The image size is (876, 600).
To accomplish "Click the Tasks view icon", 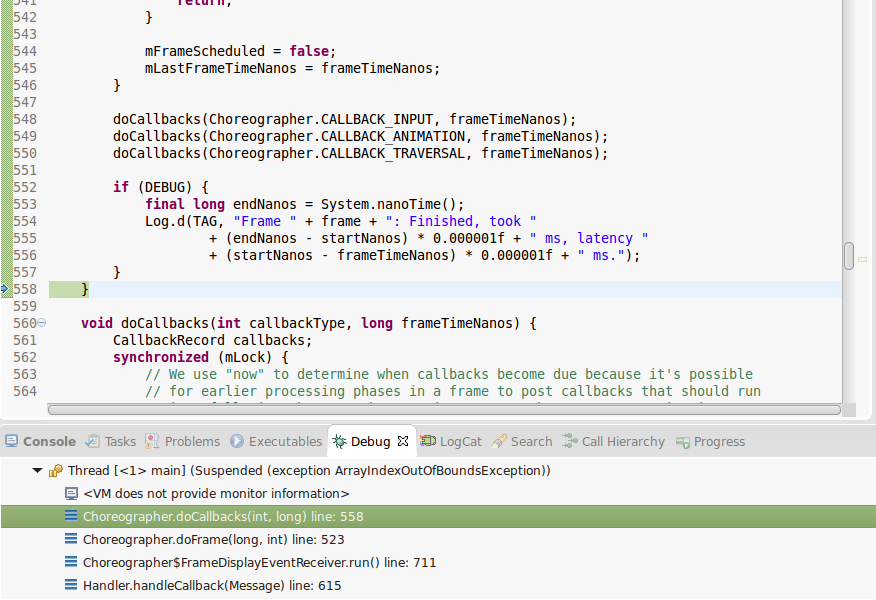I will tap(93, 441).
